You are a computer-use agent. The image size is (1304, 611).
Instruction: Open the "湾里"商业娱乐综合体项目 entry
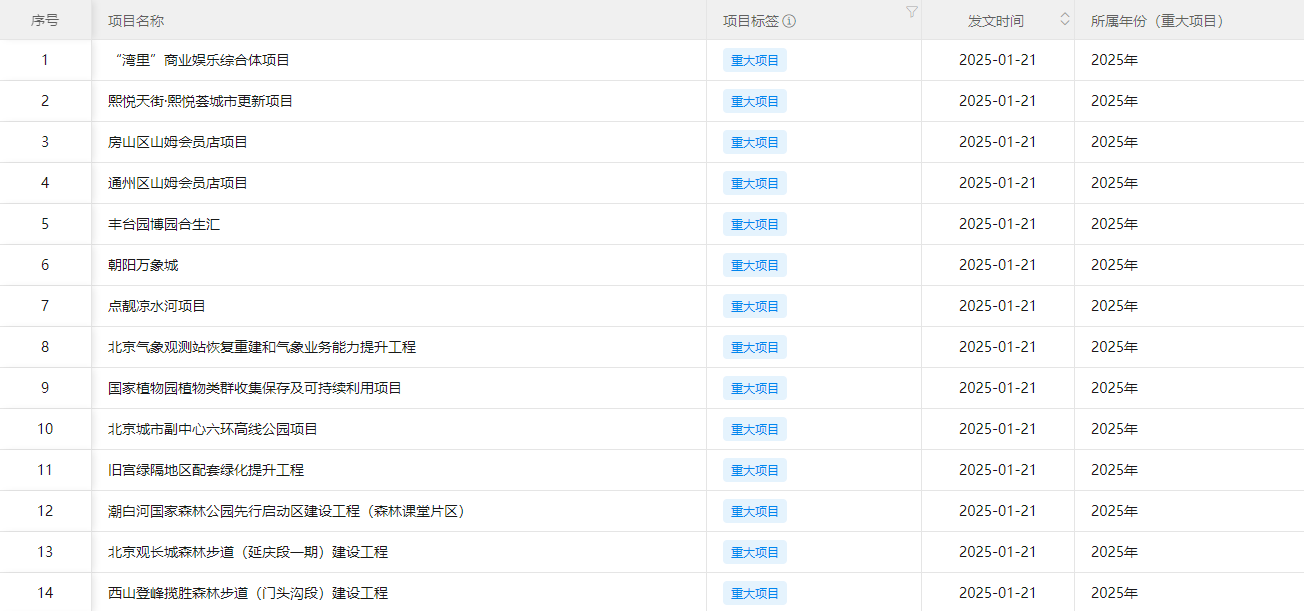point(200,60)
